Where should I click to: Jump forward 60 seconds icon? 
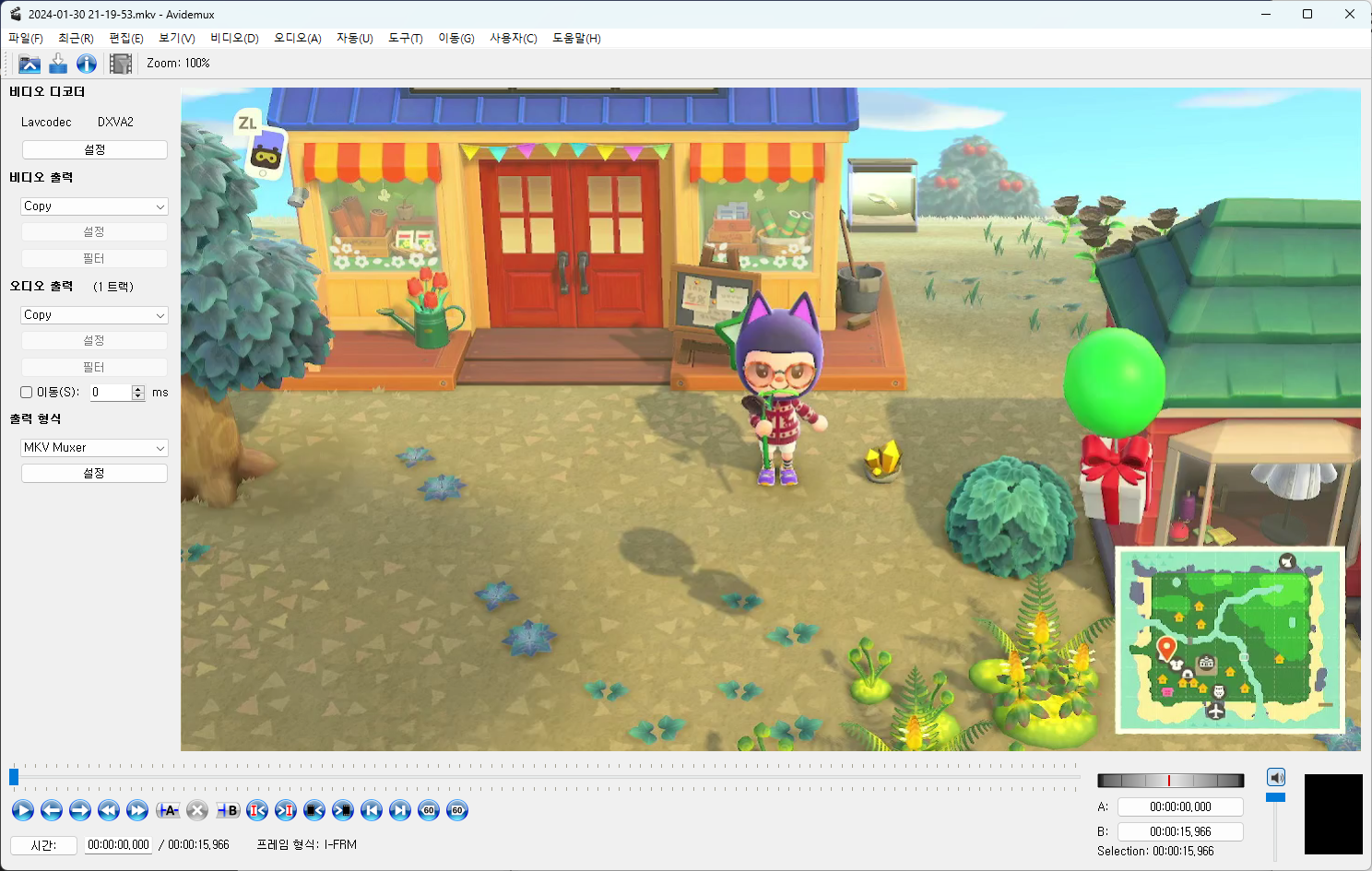pyautogui.click(x=457, y=810)
